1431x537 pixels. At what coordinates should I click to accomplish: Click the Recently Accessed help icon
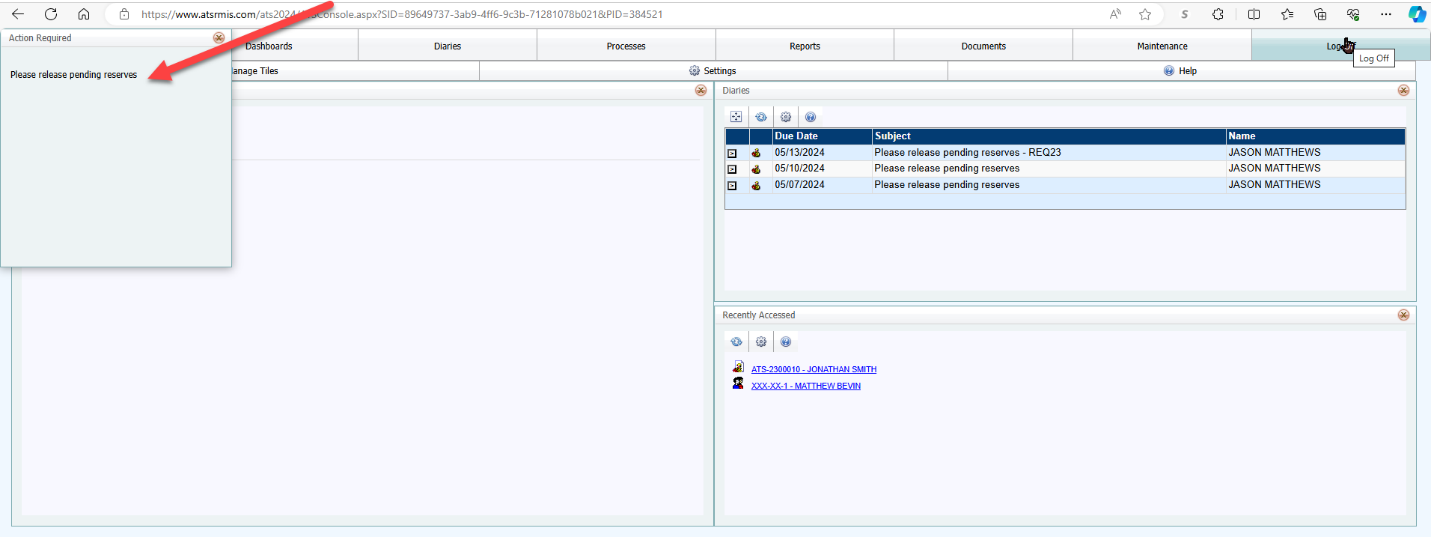pyautogui.click(x=786, y=342)
